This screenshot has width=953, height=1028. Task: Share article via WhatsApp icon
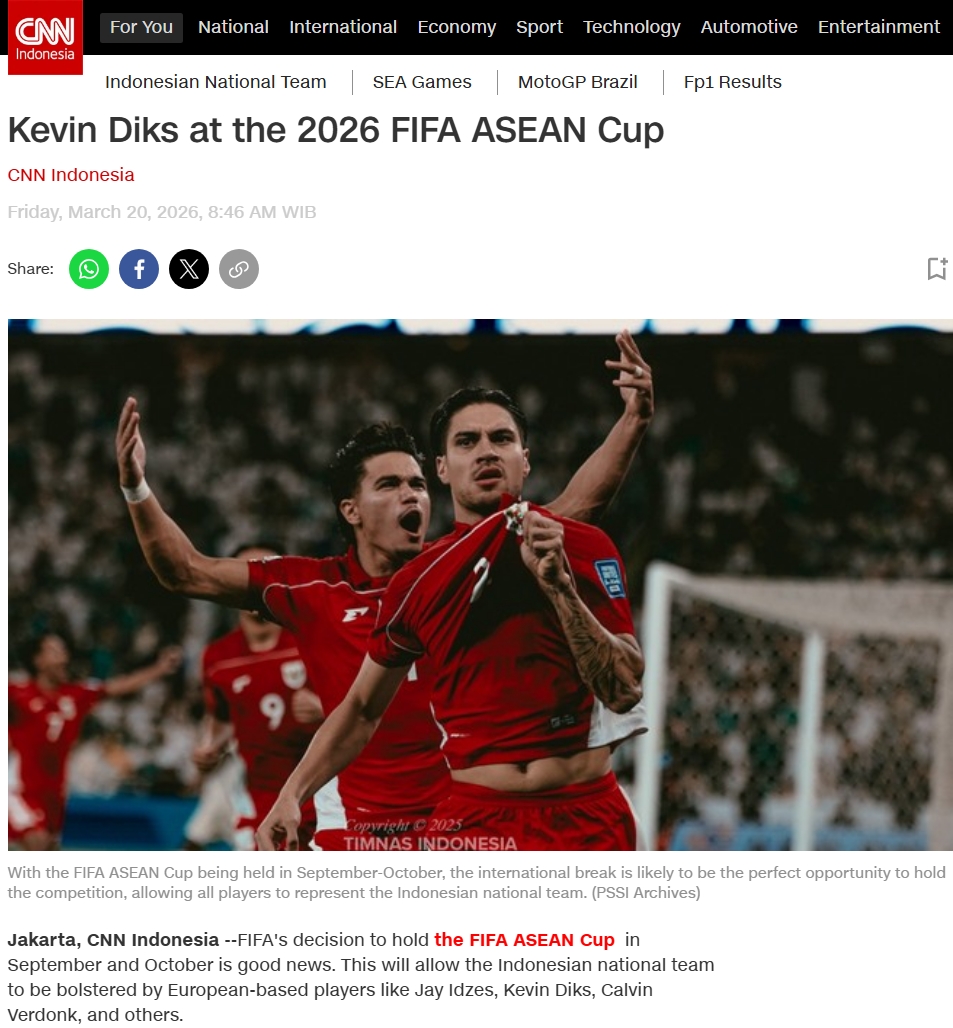[x=88, y=269]
